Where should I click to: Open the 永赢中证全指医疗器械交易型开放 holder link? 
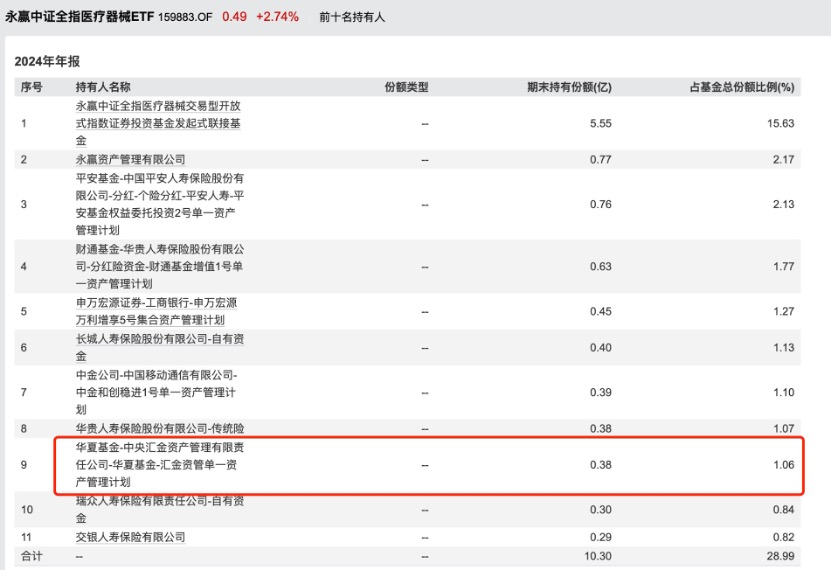pyautogui.click(x=158, y=123)
